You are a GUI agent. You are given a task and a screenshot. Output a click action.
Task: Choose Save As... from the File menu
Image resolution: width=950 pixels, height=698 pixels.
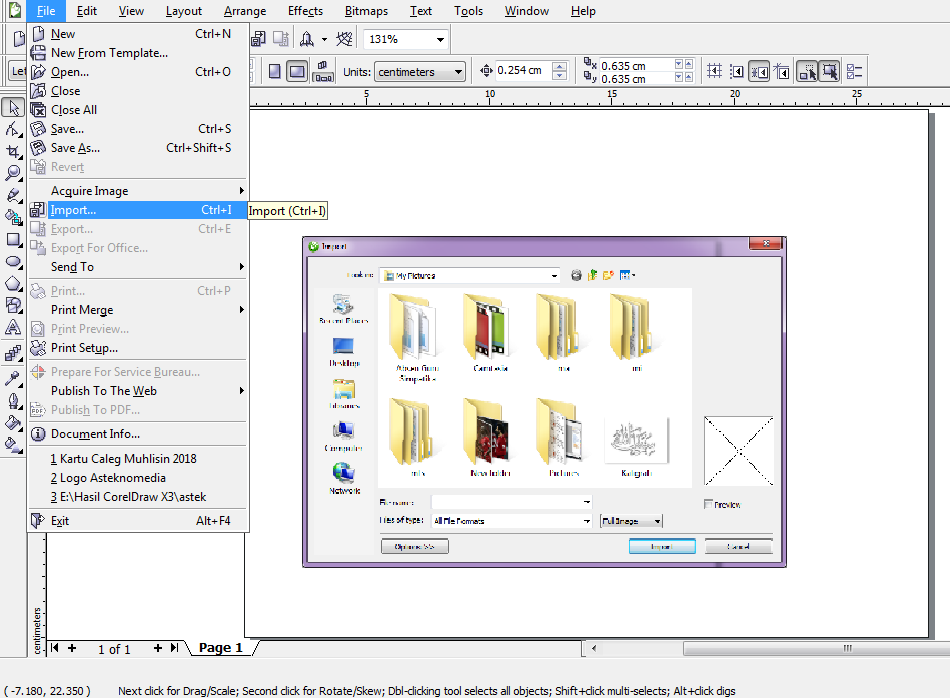click(x=139, y=148)
